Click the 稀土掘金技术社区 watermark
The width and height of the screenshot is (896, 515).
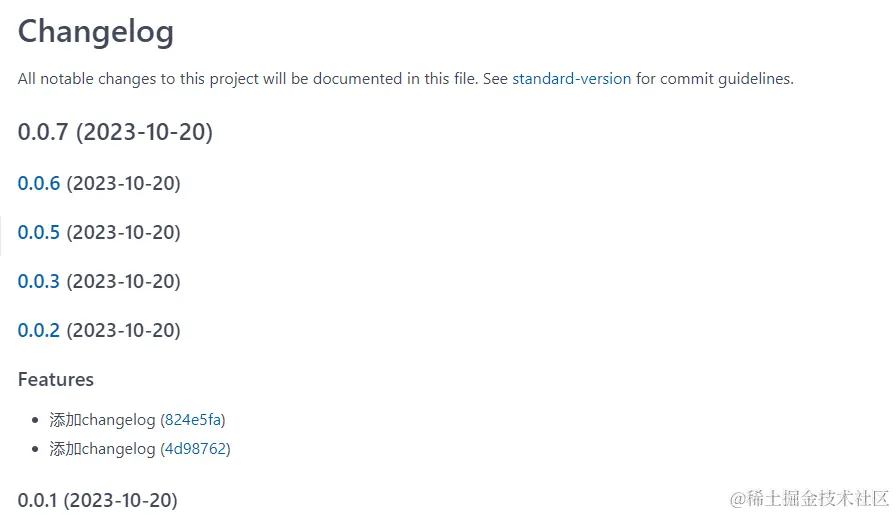click(809, 498)
